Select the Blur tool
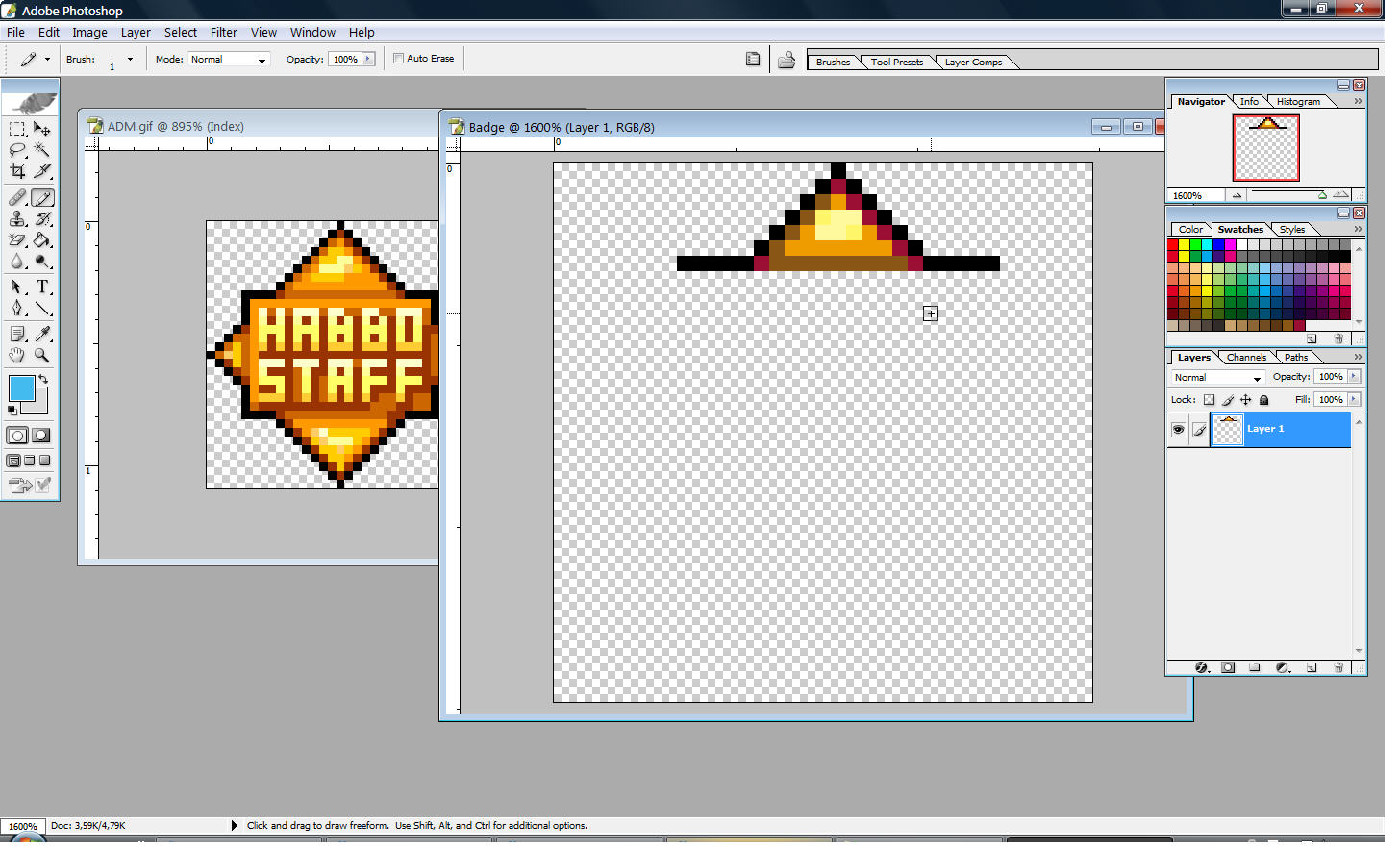Viewport: 1400px width, 850px height. coord(17,262)
